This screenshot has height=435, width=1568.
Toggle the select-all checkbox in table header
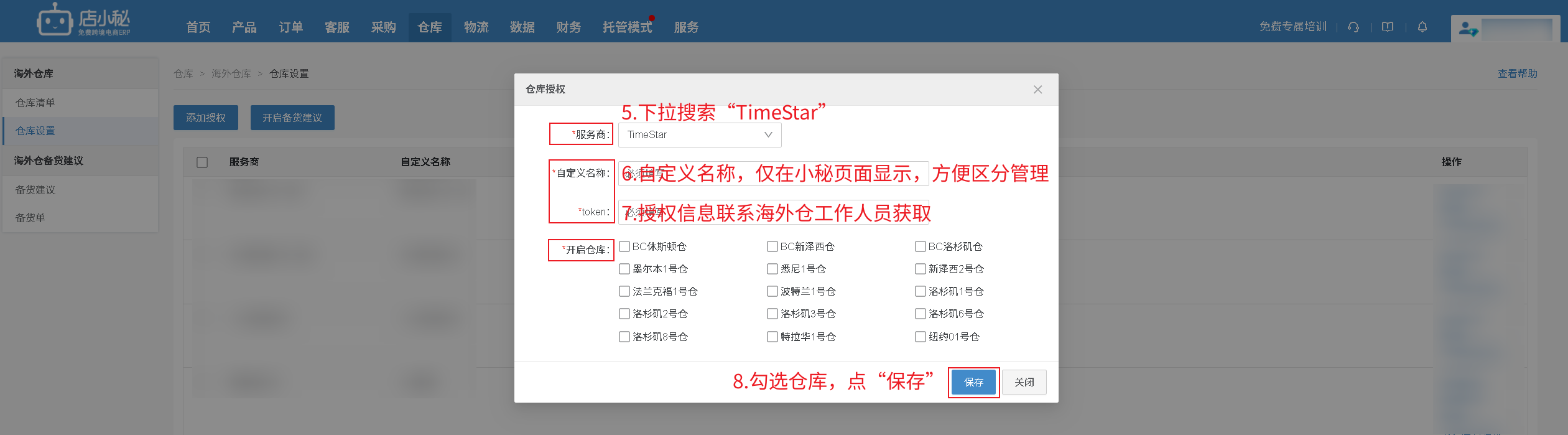tap(202, 162)
